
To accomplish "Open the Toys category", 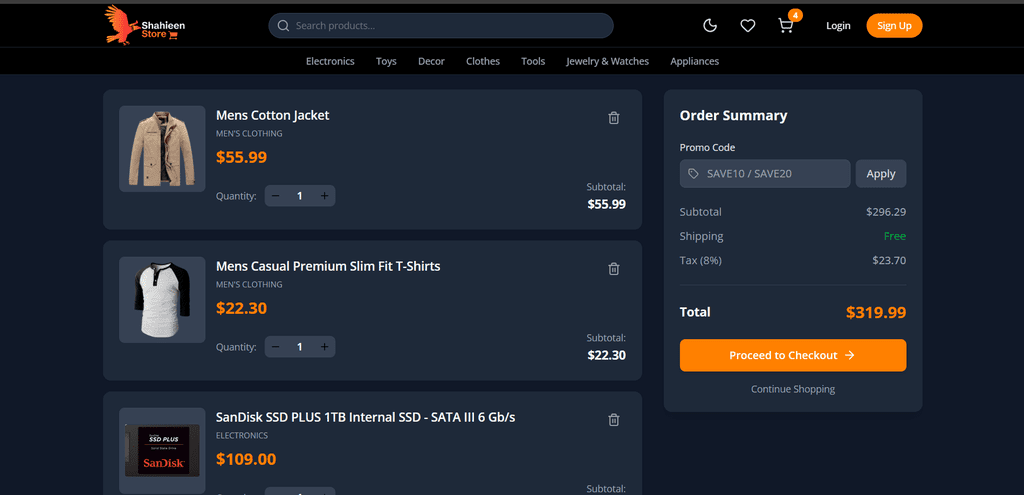I will 386,61.
